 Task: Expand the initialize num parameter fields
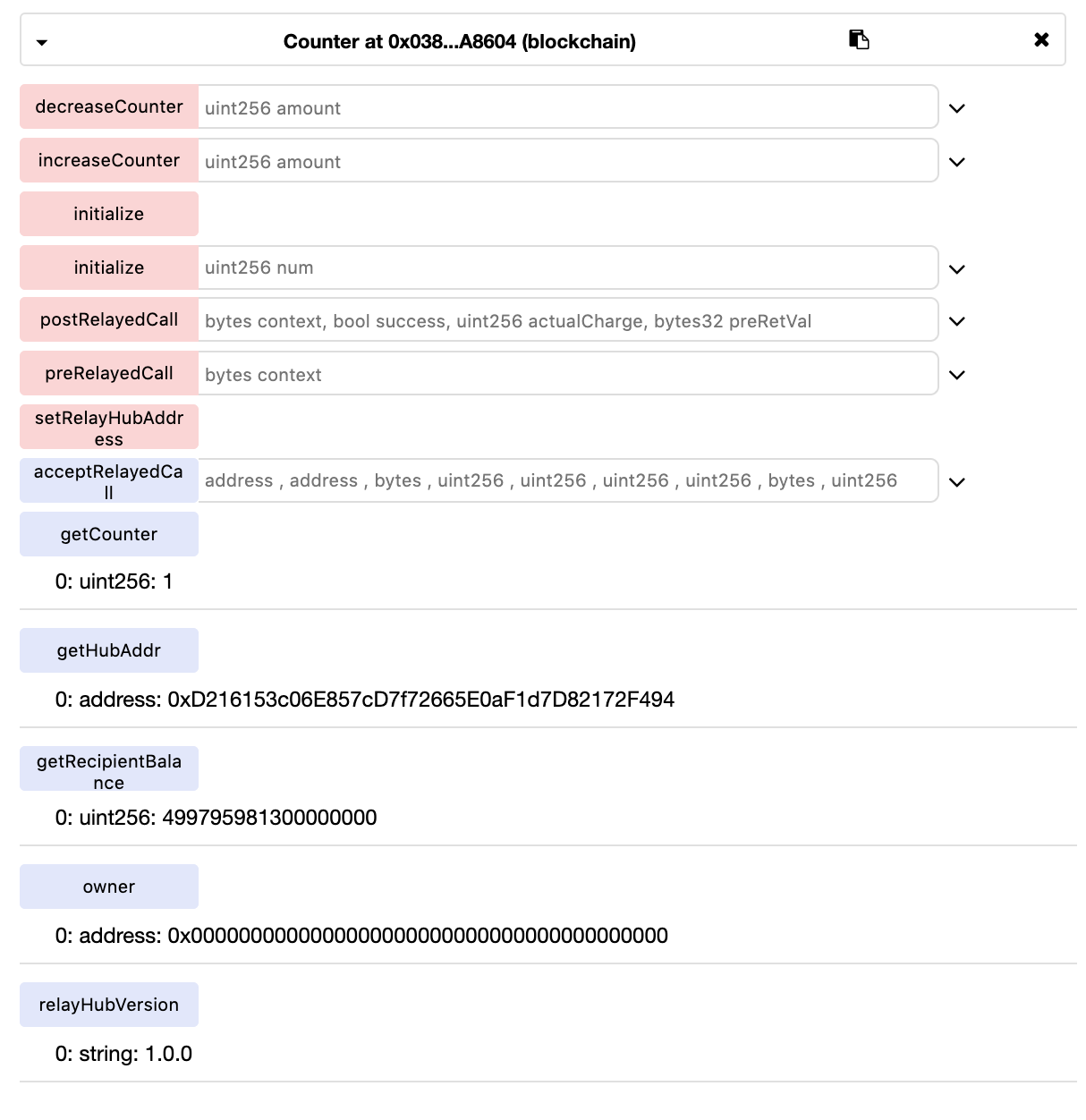coord(957,269)
